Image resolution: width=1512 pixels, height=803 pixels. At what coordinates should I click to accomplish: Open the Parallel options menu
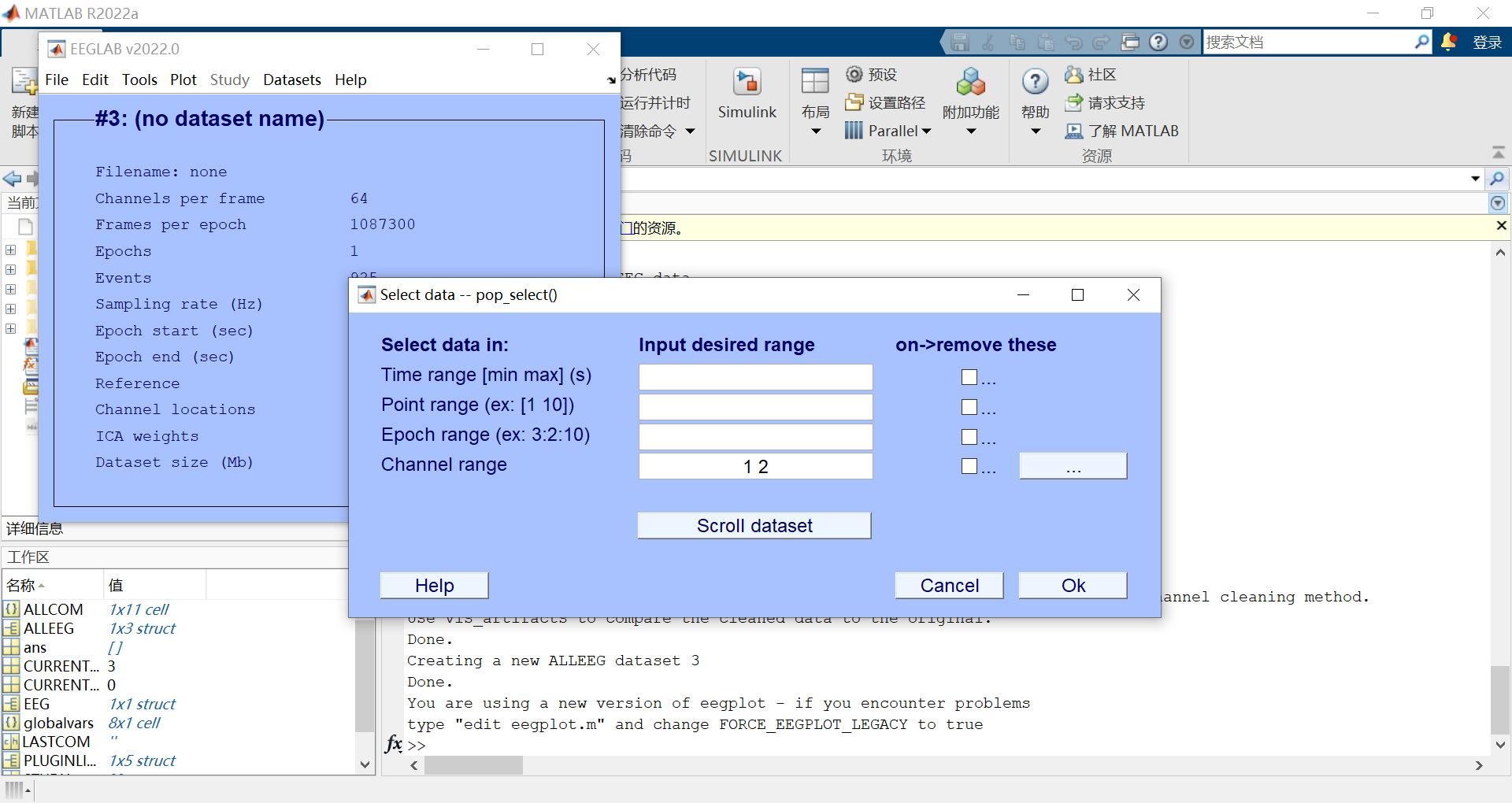(x=888, y=131)
